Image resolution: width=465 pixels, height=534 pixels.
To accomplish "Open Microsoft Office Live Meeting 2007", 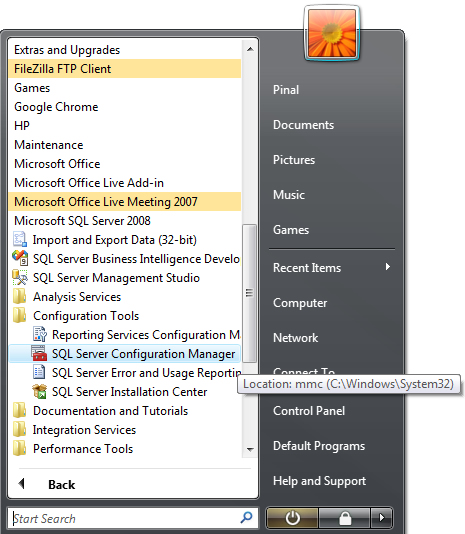I will tap(125, 202).
